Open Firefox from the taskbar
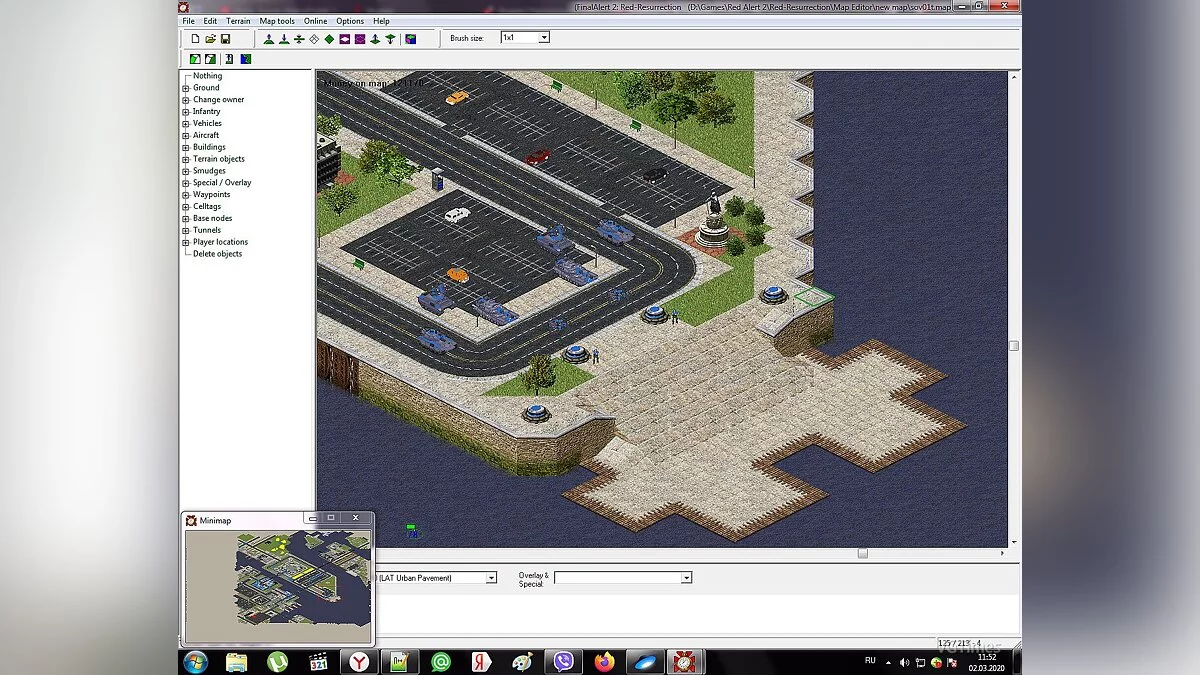Viewport: 1200px width, 675px height. [x=605, y=661]
